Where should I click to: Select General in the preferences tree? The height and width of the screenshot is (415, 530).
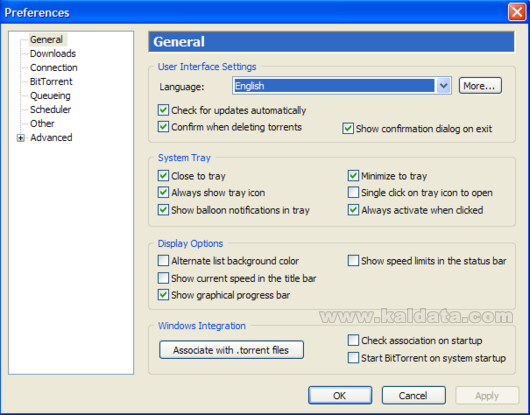tap(47, 40)
